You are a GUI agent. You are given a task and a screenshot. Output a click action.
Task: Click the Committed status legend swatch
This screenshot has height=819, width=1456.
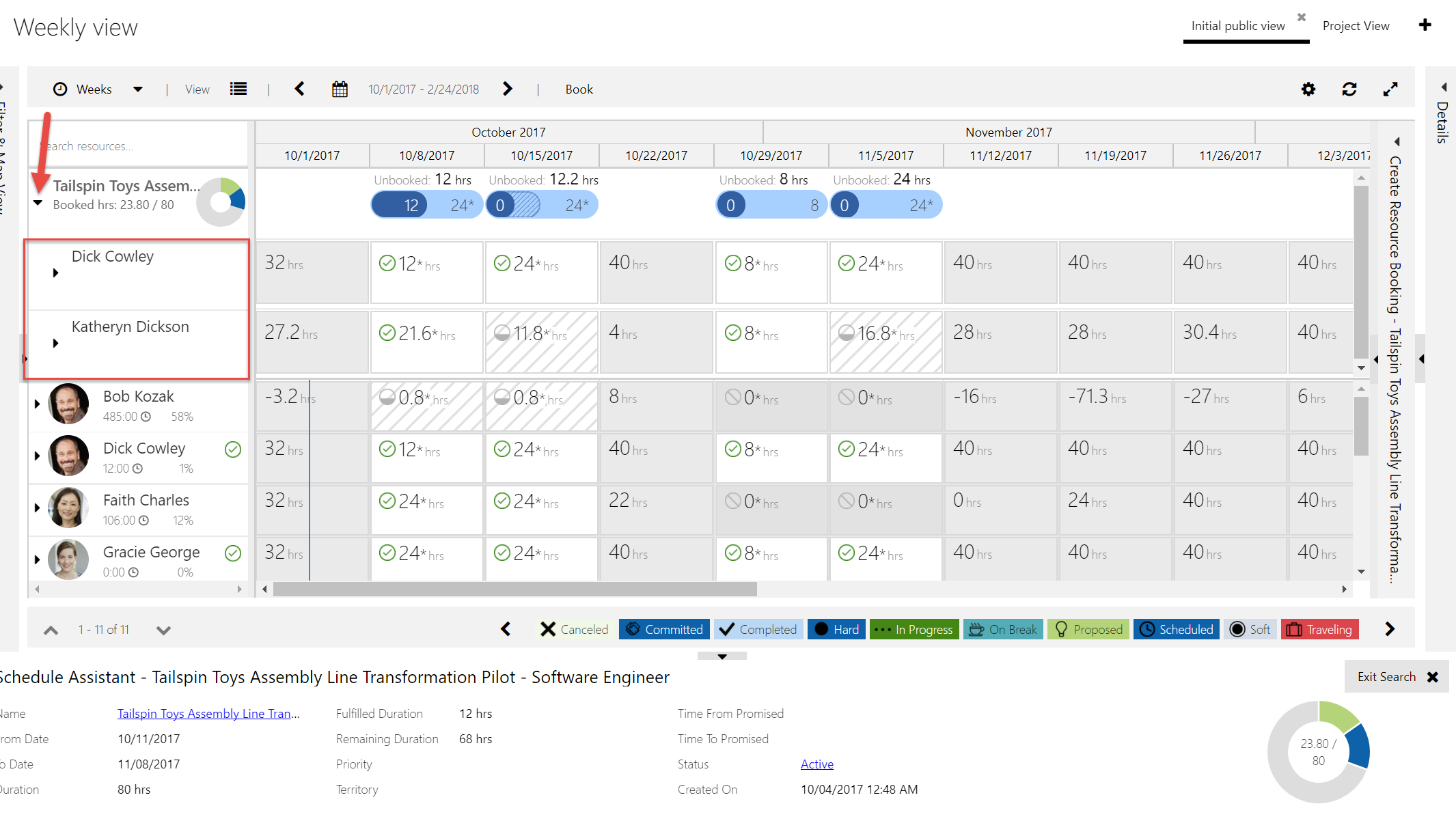coord(664,629)
